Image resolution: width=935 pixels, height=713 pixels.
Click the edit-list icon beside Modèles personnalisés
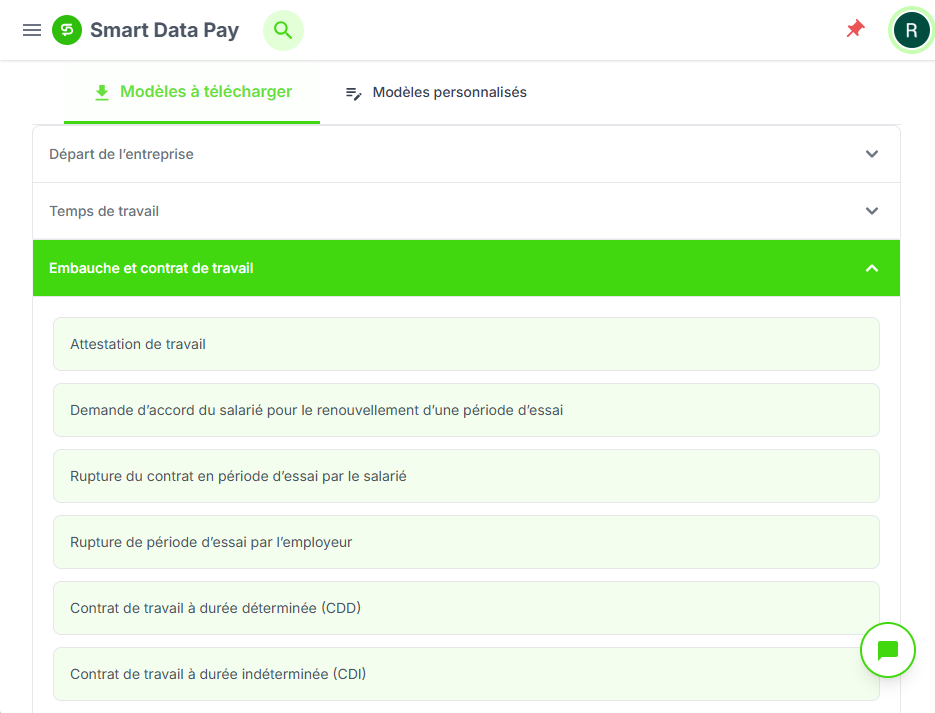353,93
